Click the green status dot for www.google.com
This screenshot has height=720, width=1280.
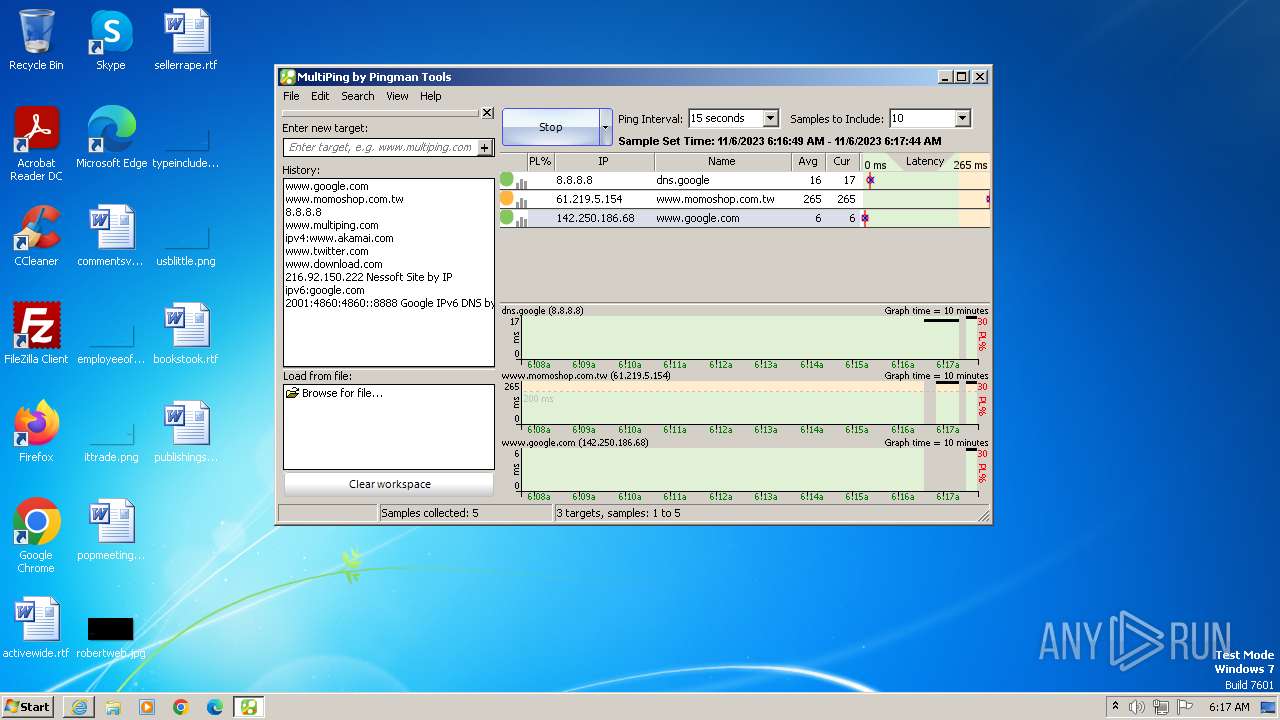pyautogui.click(x=507, y=217)
